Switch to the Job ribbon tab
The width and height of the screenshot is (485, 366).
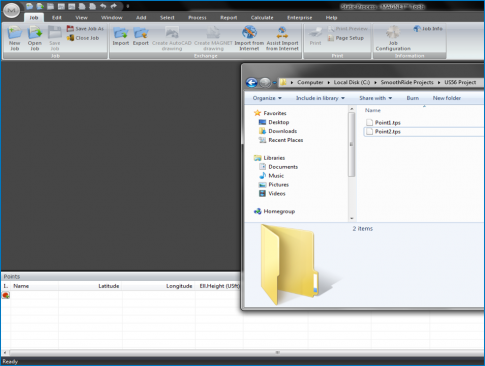tap(34, 18)
